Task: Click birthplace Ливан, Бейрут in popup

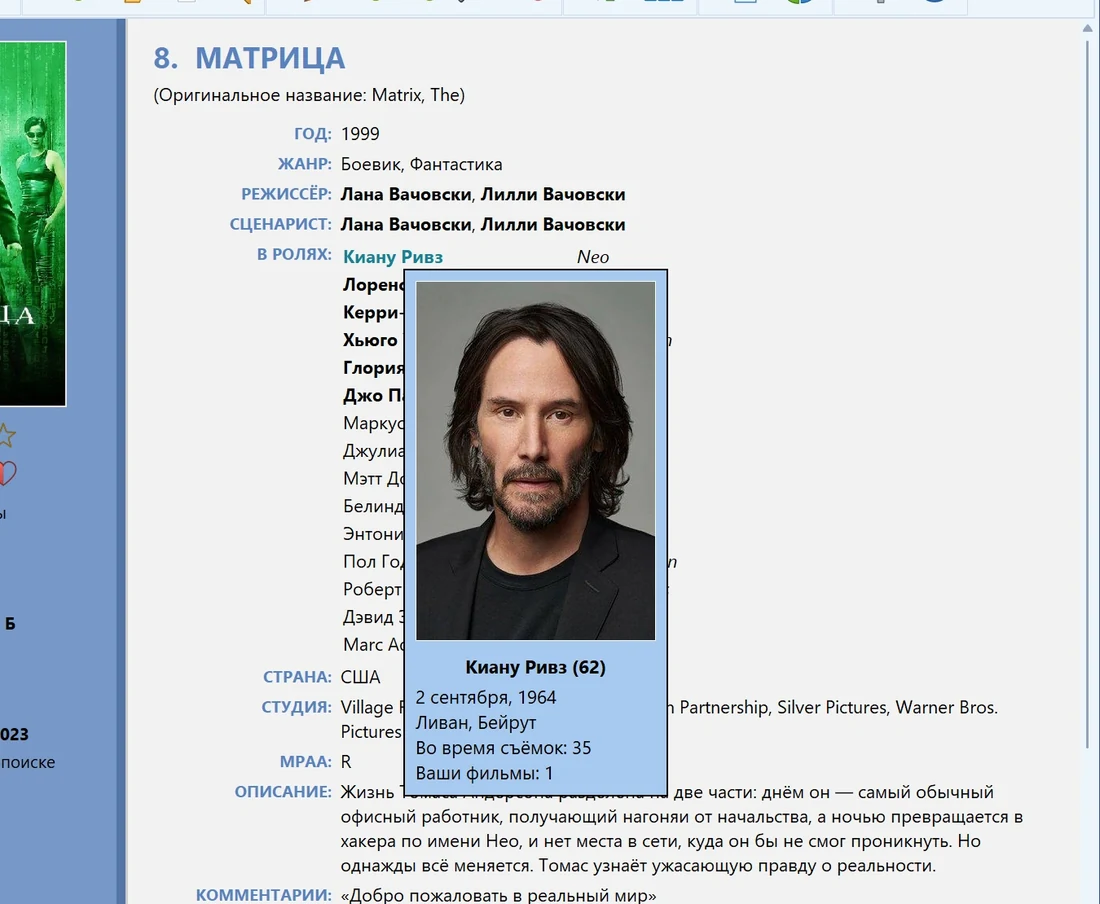Action: click(x=476, y=723)
